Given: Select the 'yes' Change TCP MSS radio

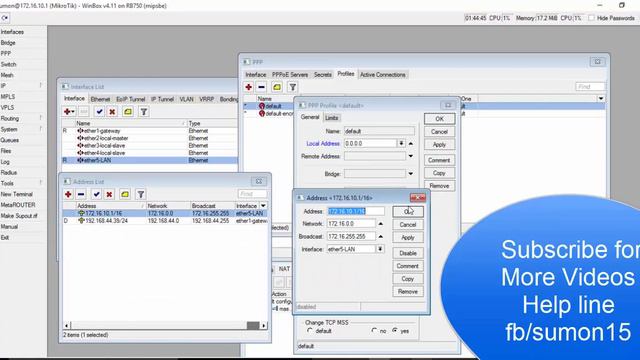Looking at the screenshot, I should [395, 330].
